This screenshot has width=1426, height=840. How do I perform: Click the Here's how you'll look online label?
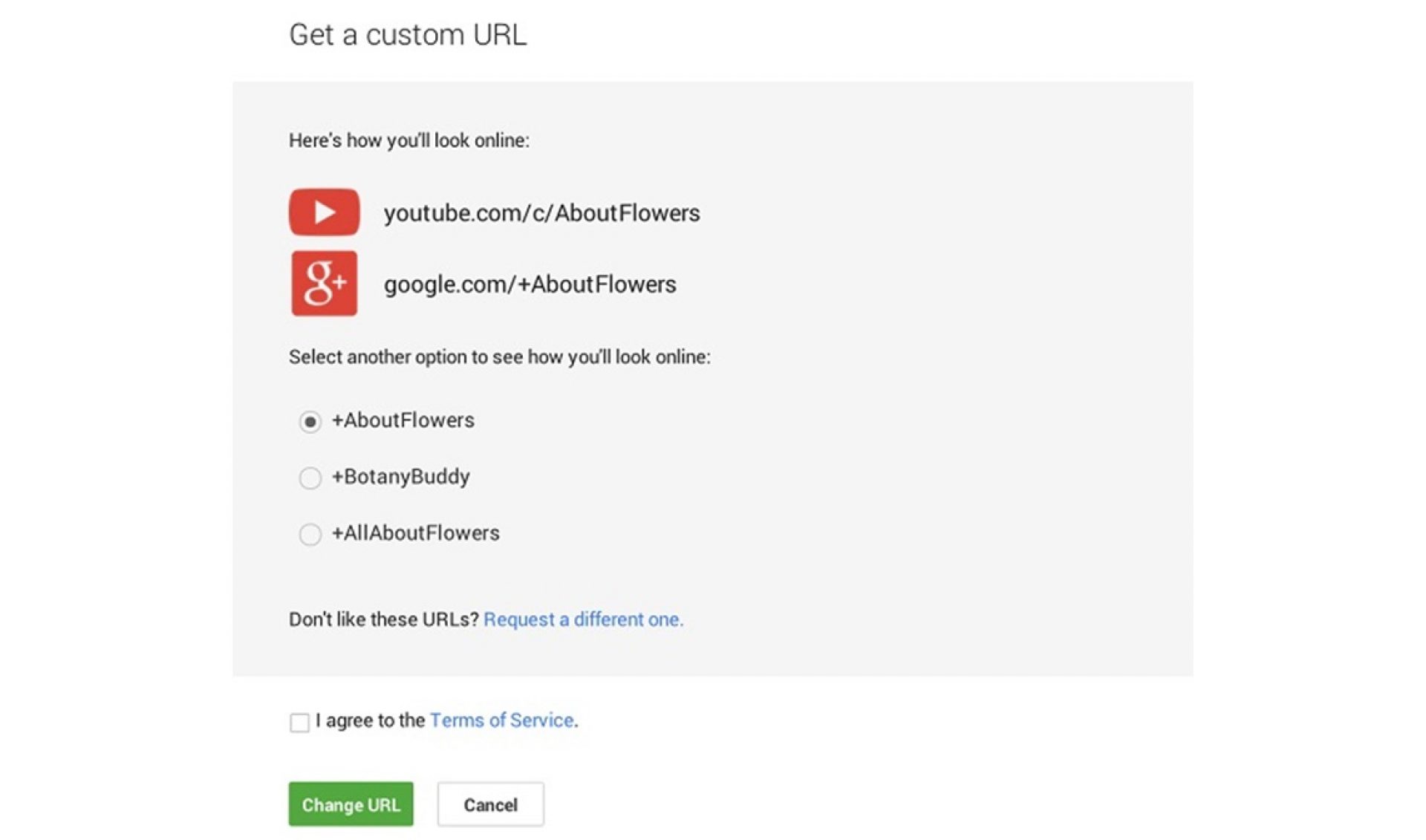408,140
